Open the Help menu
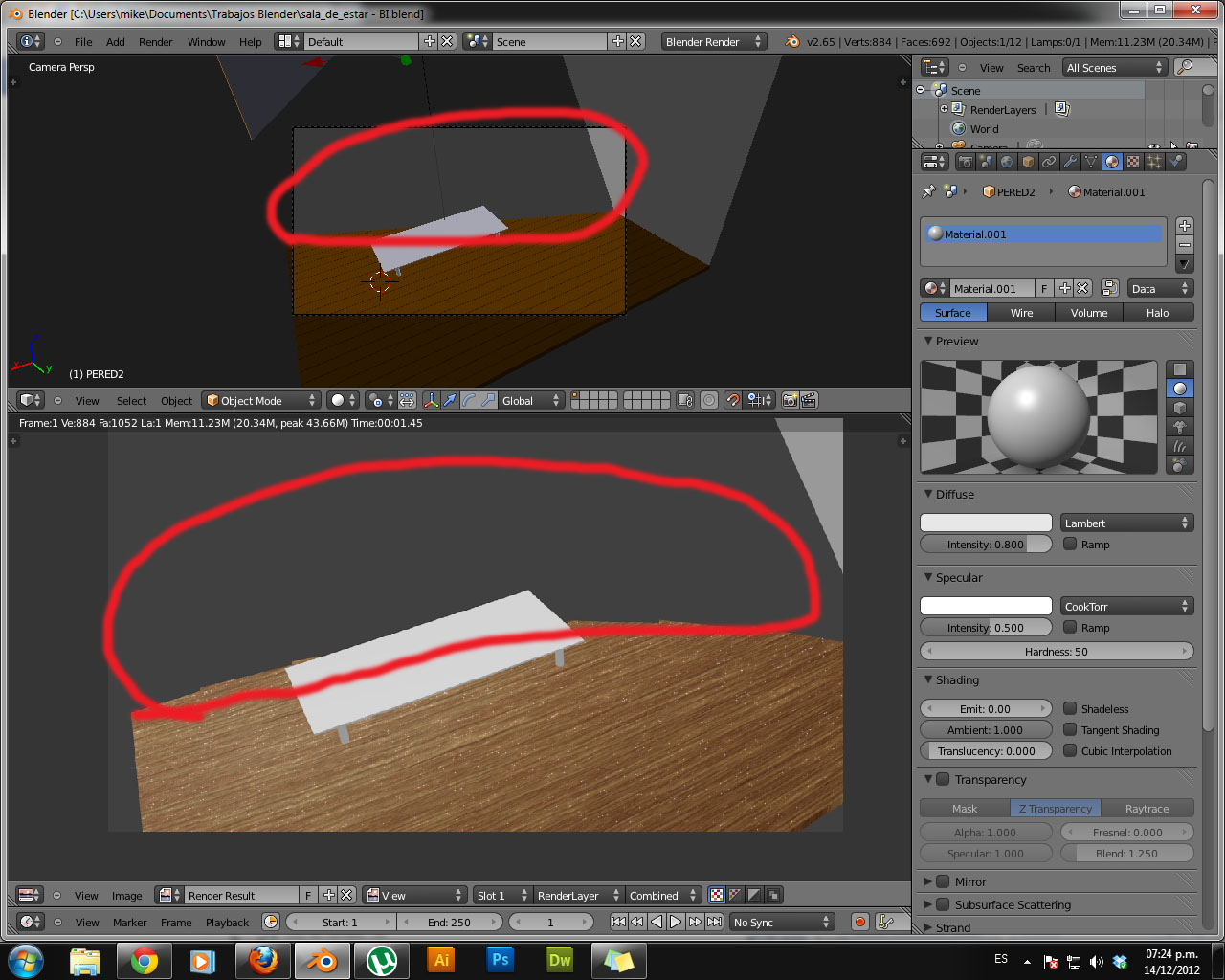1225x980 pixels. pyautogui.click(x=250, y=41)
